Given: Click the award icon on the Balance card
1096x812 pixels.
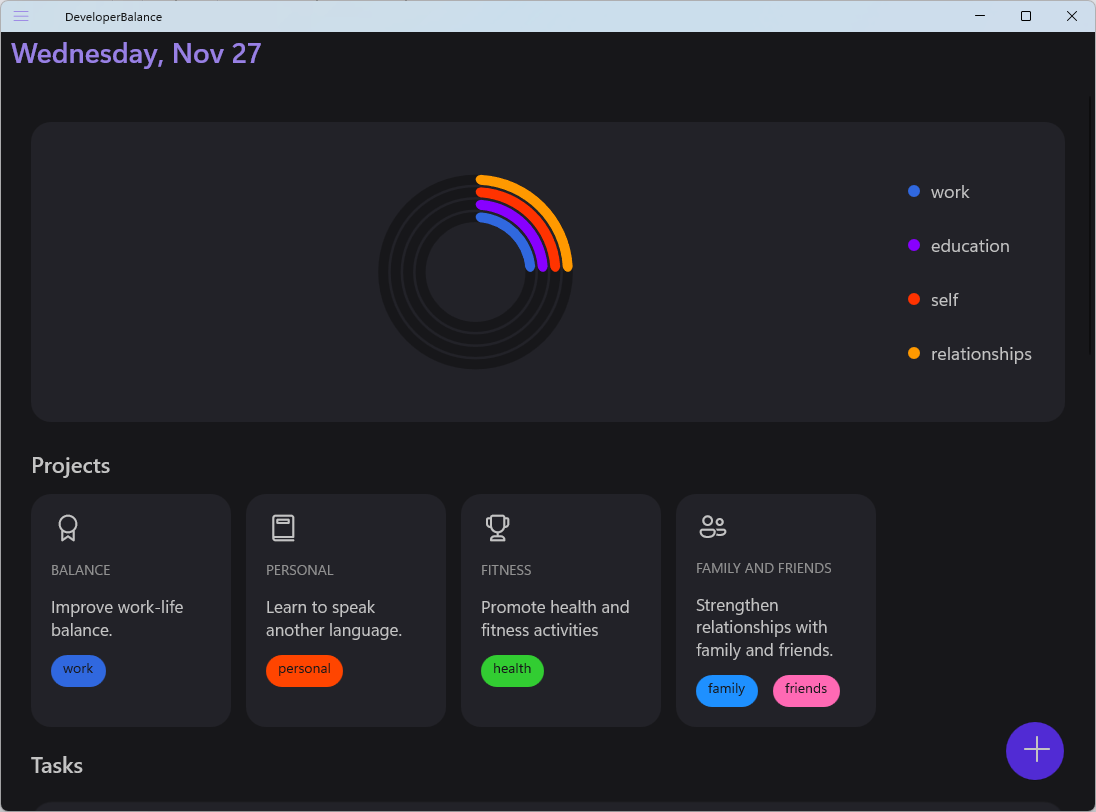Looking at the screenshot, I should click(x=67, y=528).
